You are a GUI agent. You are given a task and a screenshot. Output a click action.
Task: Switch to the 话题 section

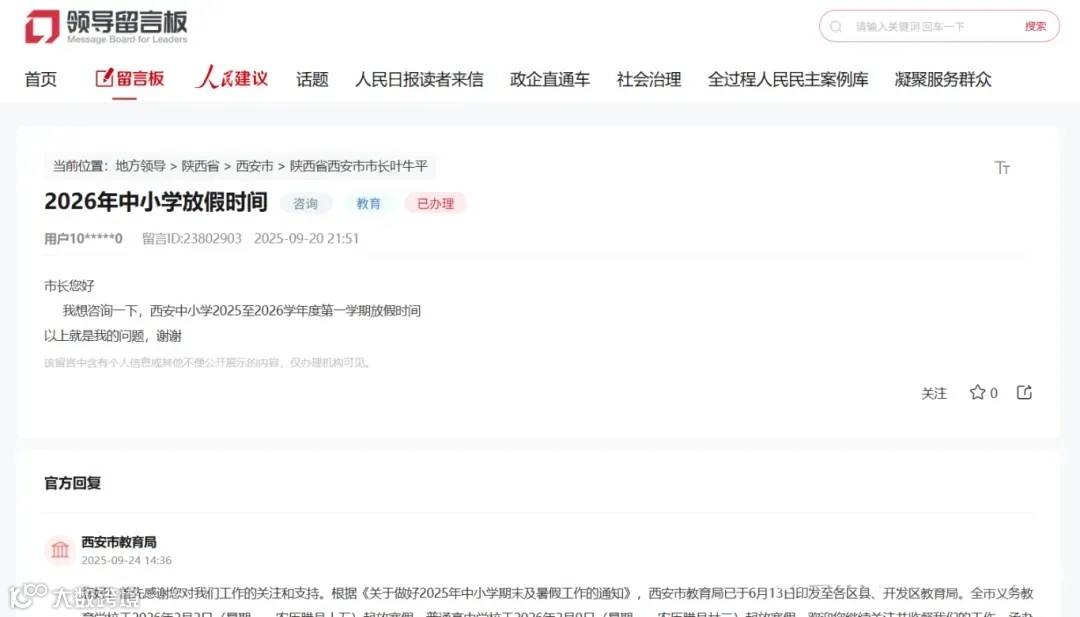312,79
